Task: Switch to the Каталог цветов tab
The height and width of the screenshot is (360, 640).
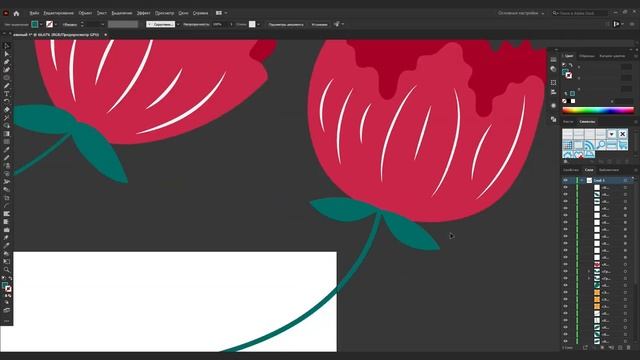Action: point(612,56)
